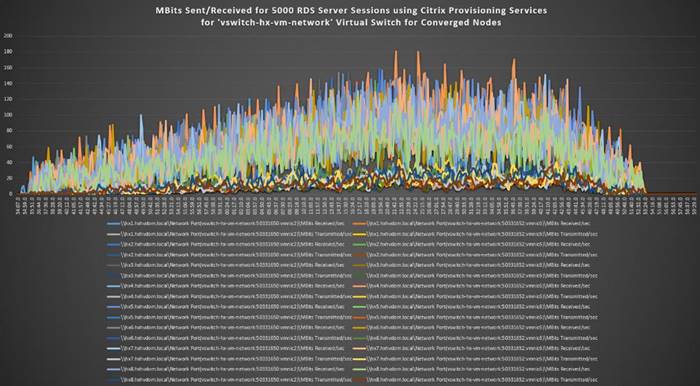This screenshot has height=386, width=700.
Task: Click the subtitle line mentioning 'vswitch-hx-vm-network' Virtual Switch
Action: click(x=351, y=22)
